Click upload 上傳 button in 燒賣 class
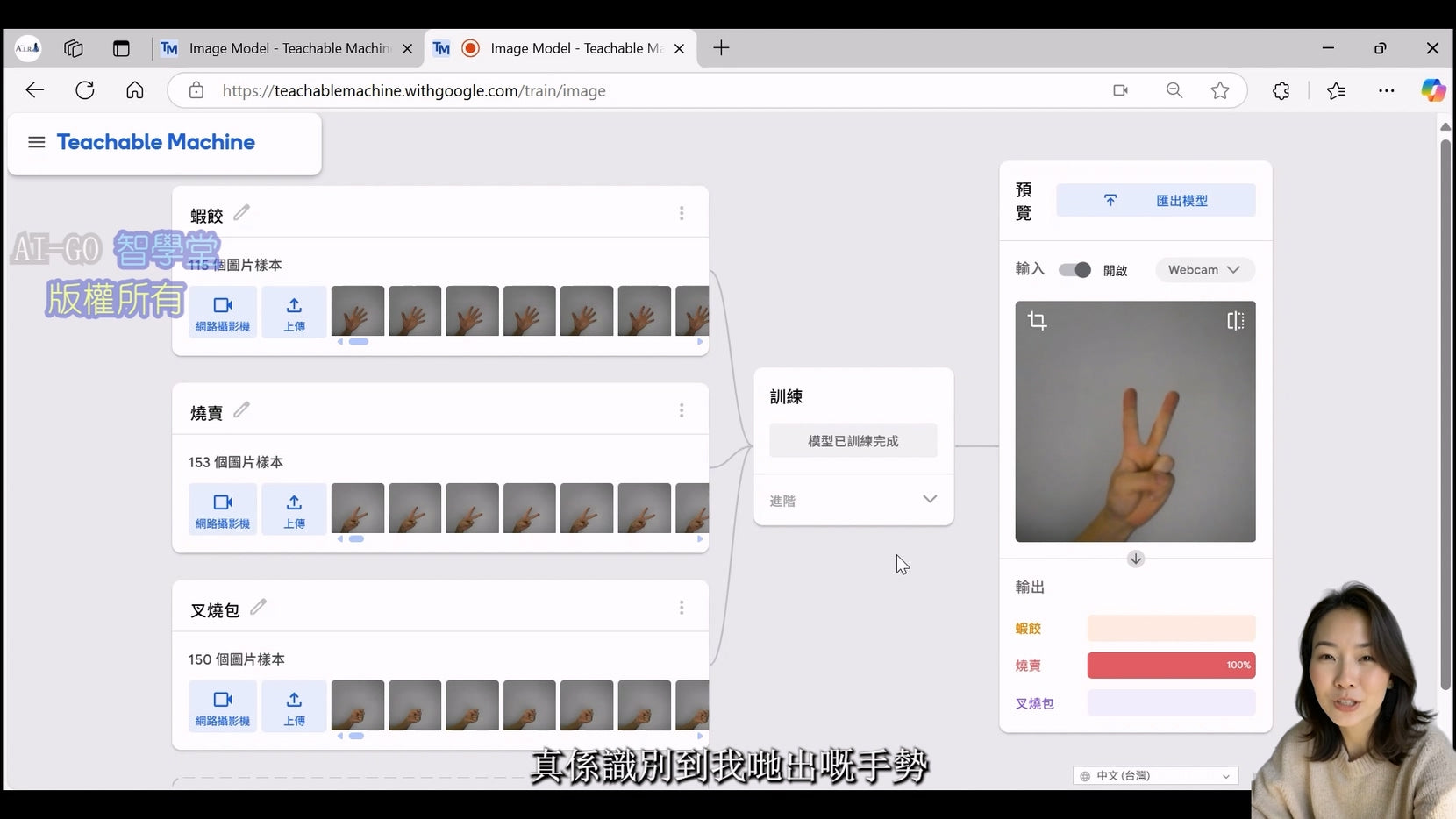Screen dimensions: 1456x819 tap(294, 509)
